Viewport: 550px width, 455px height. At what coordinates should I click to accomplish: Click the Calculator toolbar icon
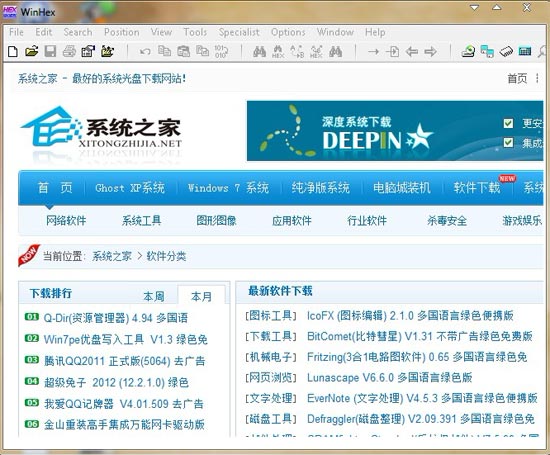[525, 52]
